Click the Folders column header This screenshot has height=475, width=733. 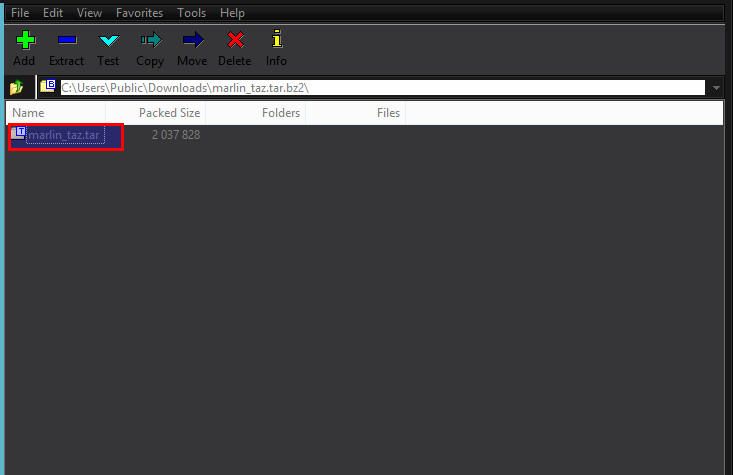click(x=280, y=113)
